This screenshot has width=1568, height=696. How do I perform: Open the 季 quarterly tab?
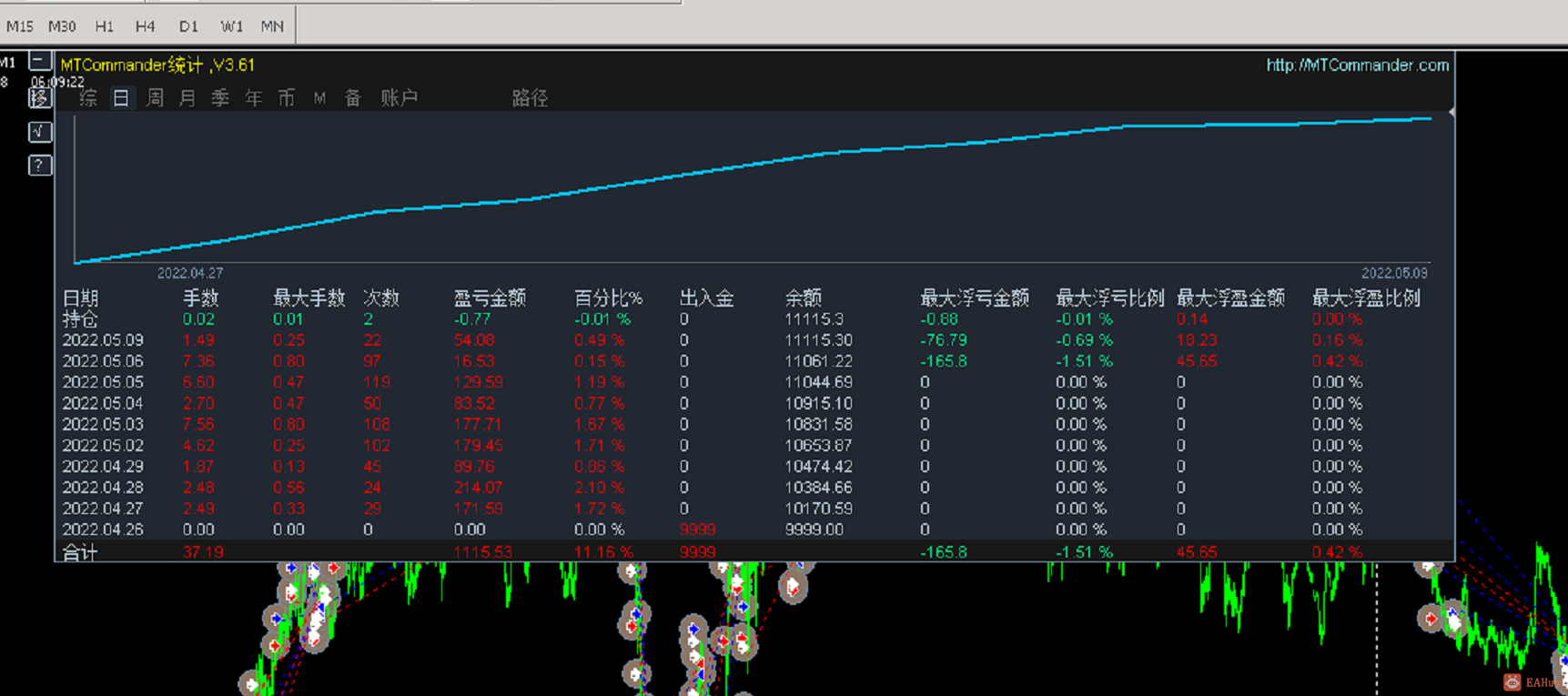[x=220, y=98]
